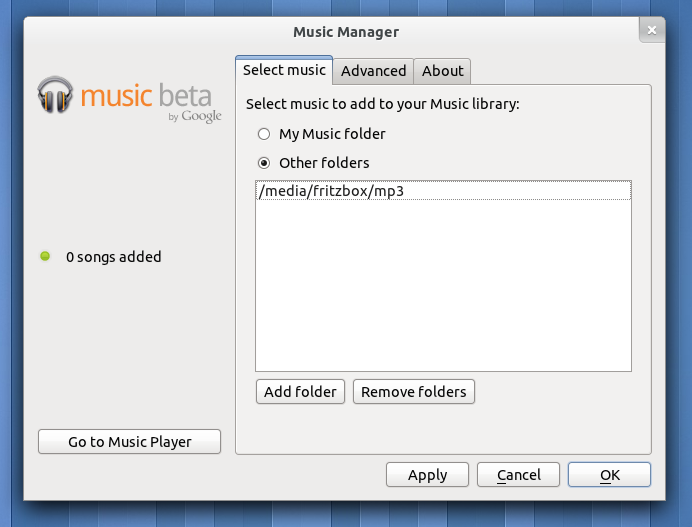Image resolution: width=692 pixels, height=527 pixels.
Task: Click the Remove folders button
Action: 413,392
